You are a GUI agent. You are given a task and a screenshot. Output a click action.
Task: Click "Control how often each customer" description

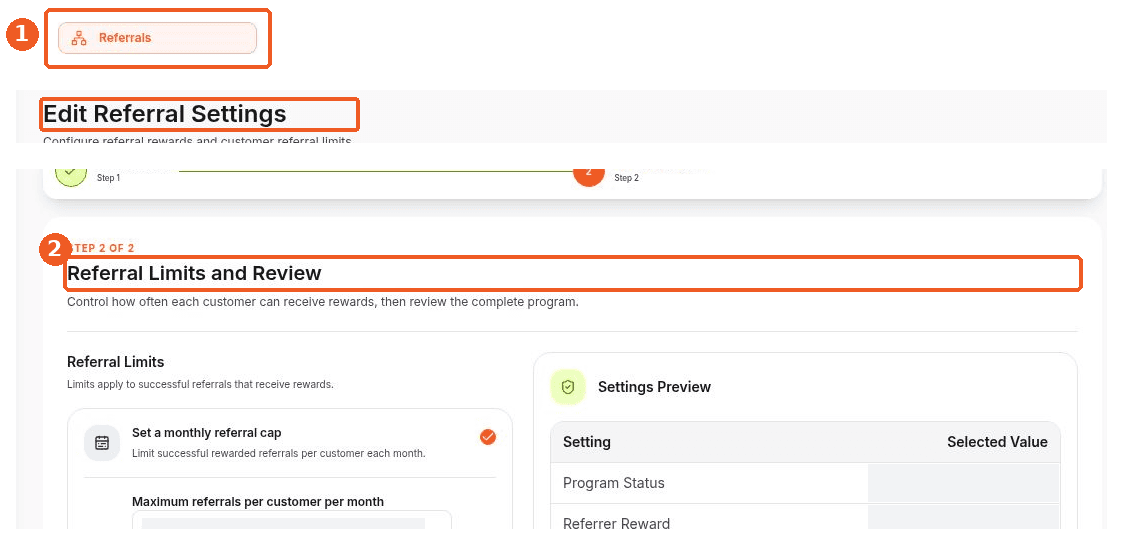point(323,302)
